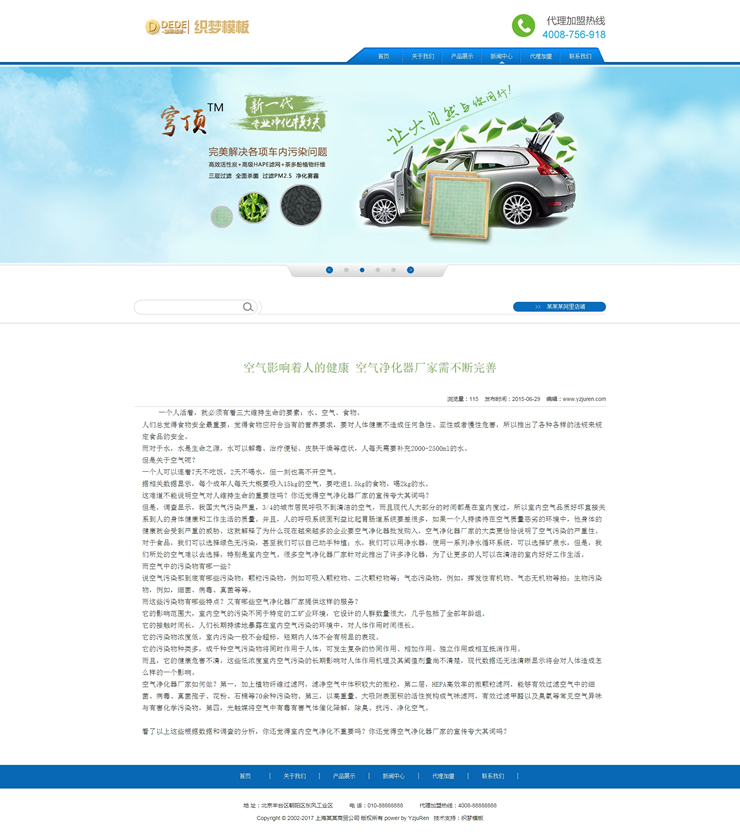Image resolution: width=740 pixels, height=836 pixels.
Task: Click 代理加盟 in the footer navigation
Action: click(443, 776)
